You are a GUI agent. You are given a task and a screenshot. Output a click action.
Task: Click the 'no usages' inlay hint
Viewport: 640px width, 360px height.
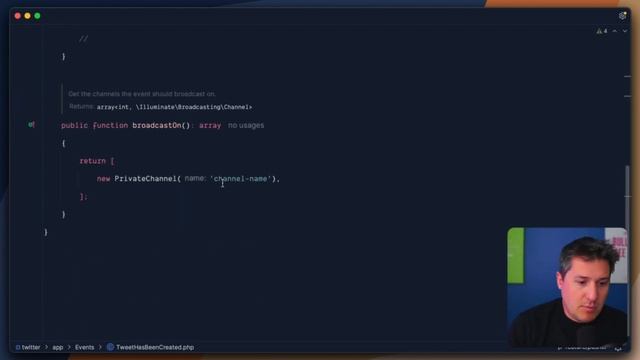click(x=246, y=125)
